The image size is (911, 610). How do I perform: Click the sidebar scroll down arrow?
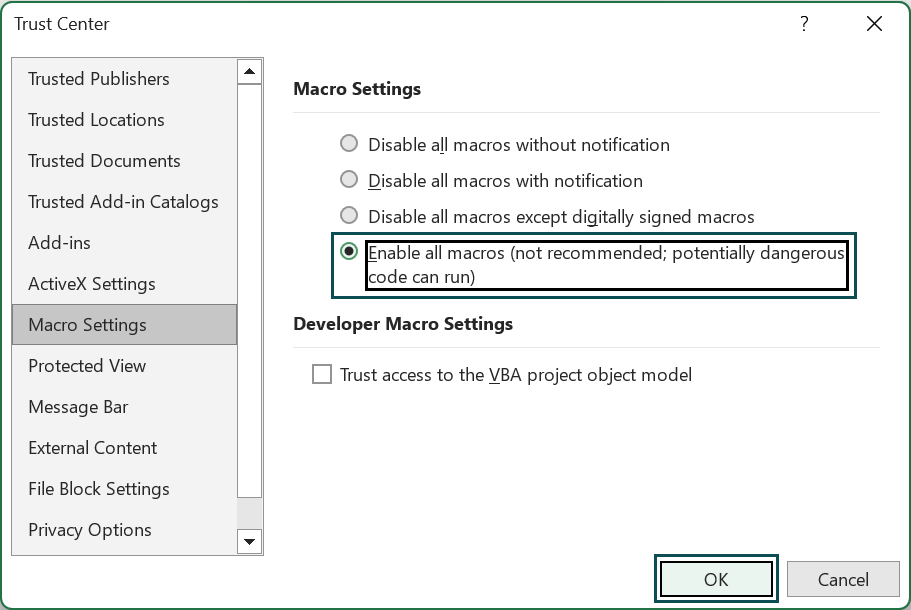(x=250, y=541)
